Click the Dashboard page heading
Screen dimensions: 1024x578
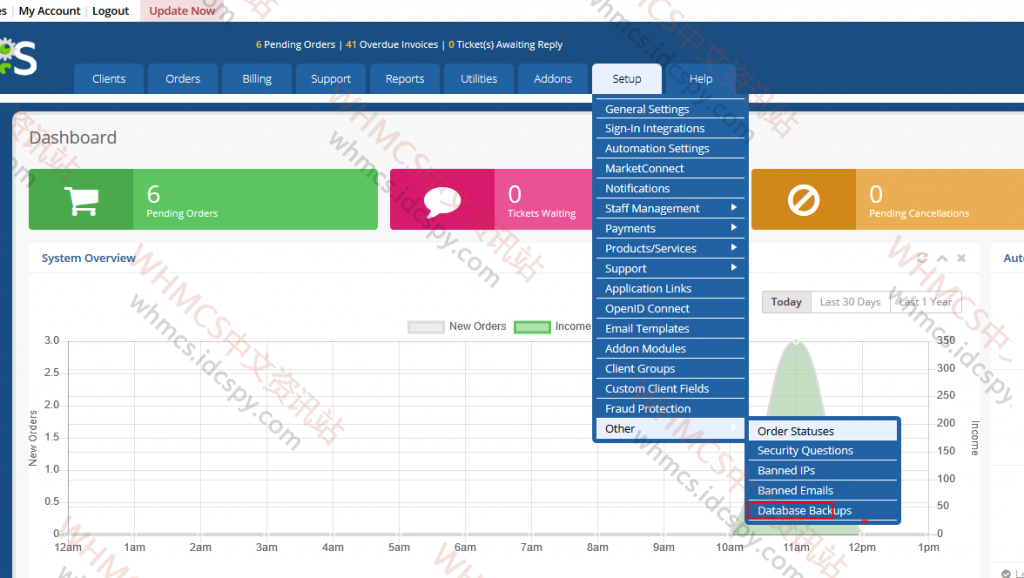pos(73,138)
